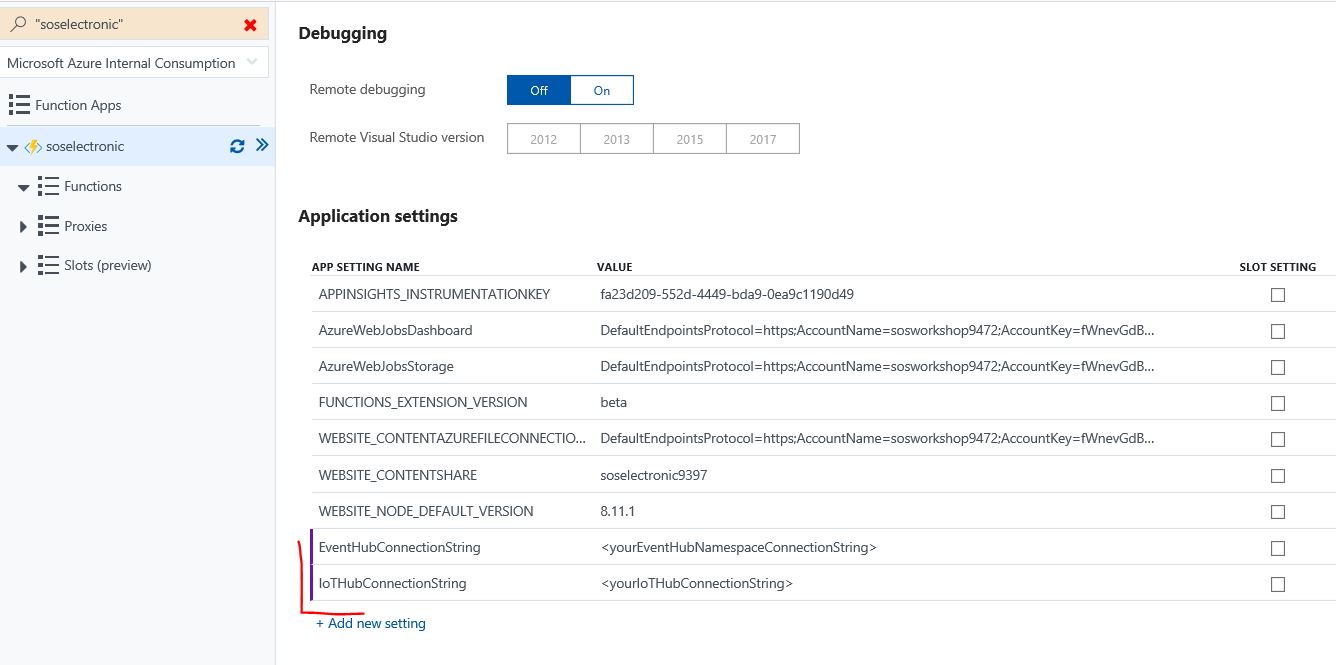This screenshot has width=1336, height=665.
Task: Click WEBSITE_CONTENTSHARE setting name
Action: (398, 475)
